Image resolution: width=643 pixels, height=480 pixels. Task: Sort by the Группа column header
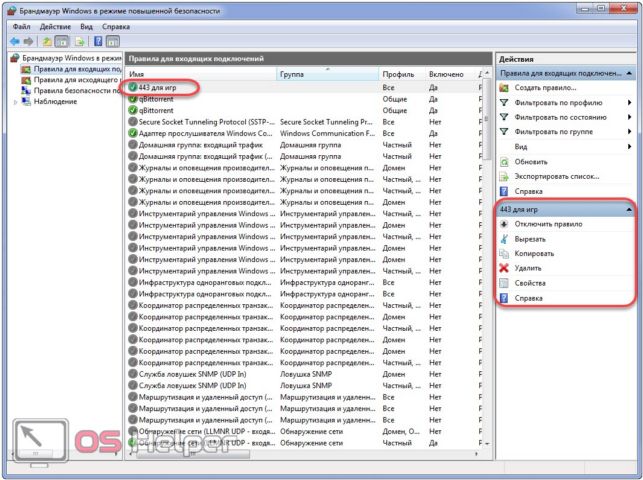click(328, 74)
